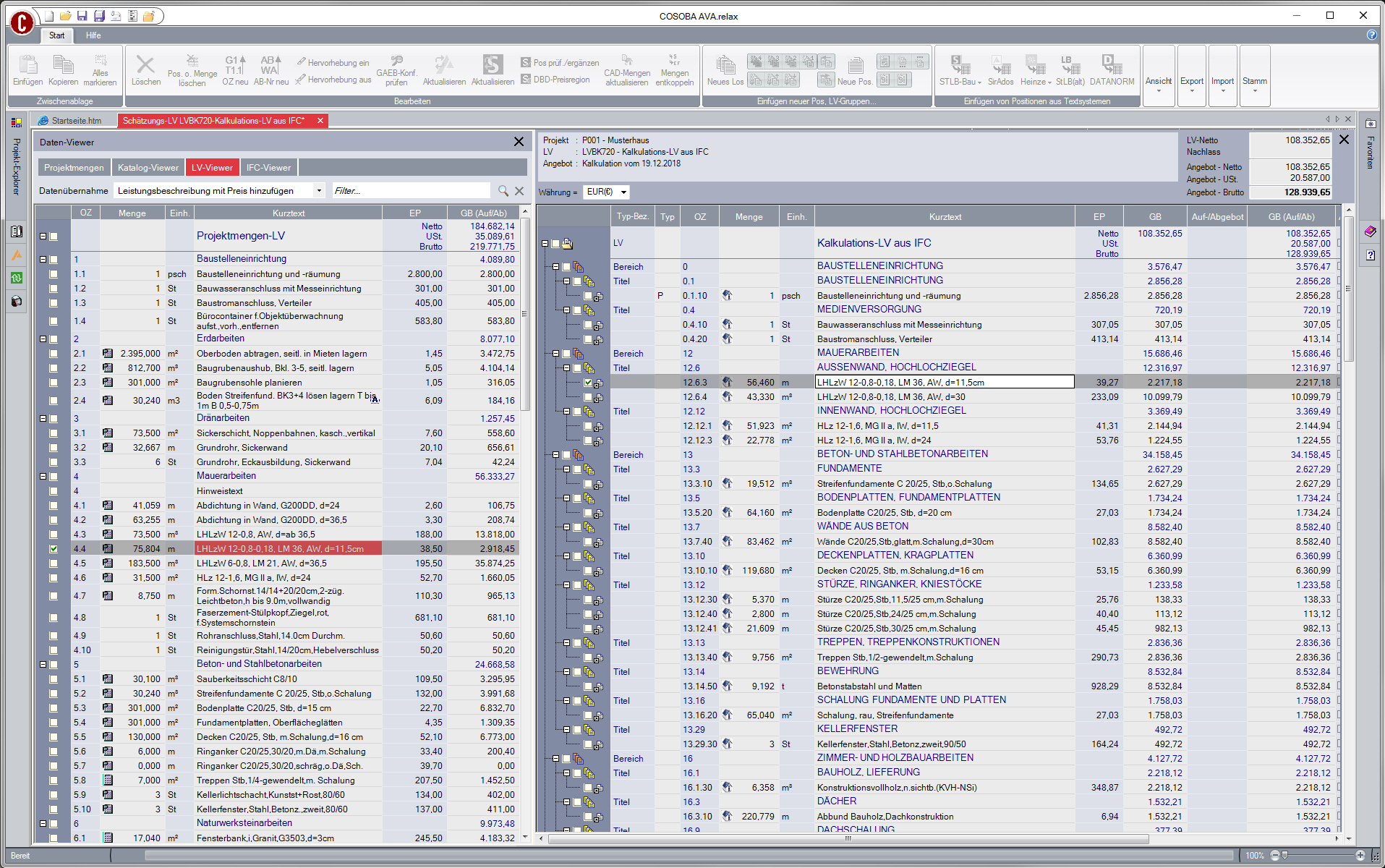Viewport: 1385px width, 868px height.
Task: Click the STLB-Bau insert icon
Action: coord(960,65)
